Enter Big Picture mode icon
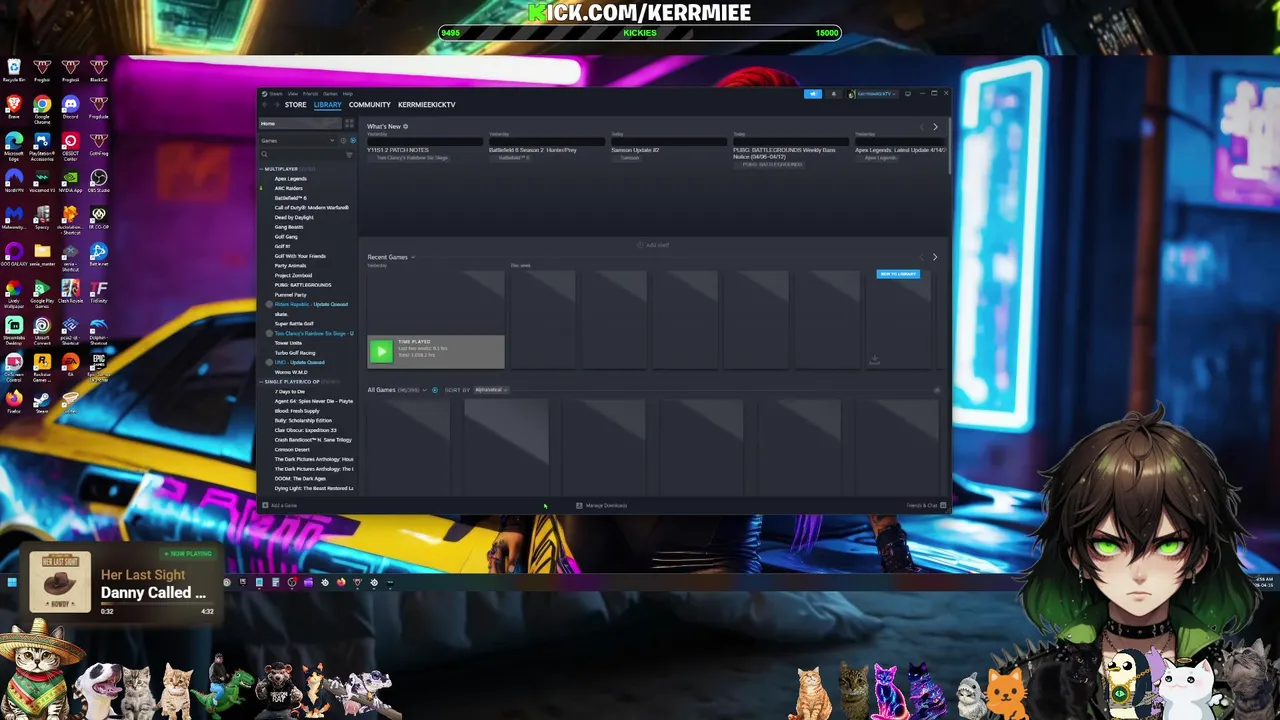 pyautogui.click(x=908, y=94)
